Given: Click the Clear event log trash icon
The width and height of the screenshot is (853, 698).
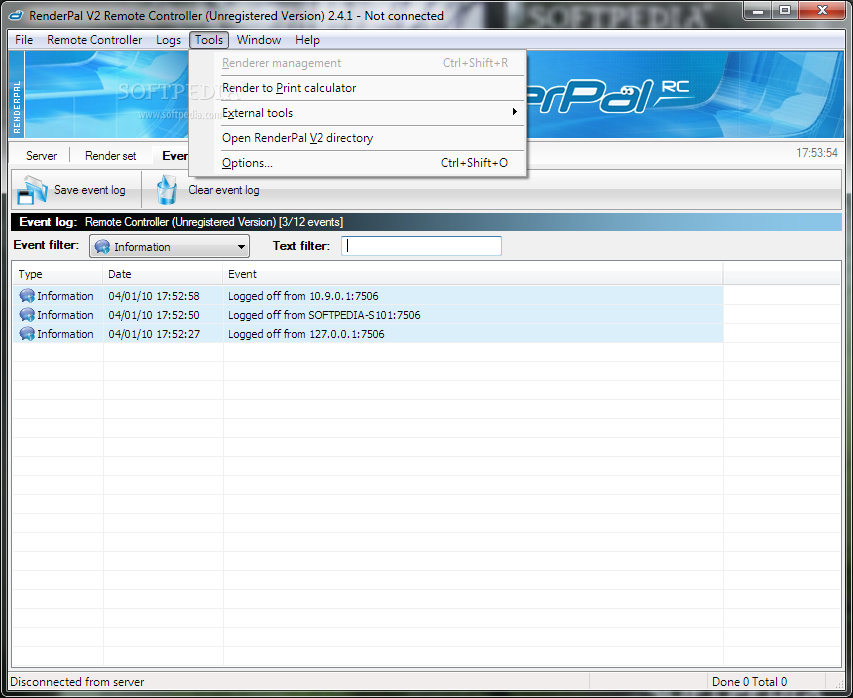Looking at the screenshot, I should [166, 190].
